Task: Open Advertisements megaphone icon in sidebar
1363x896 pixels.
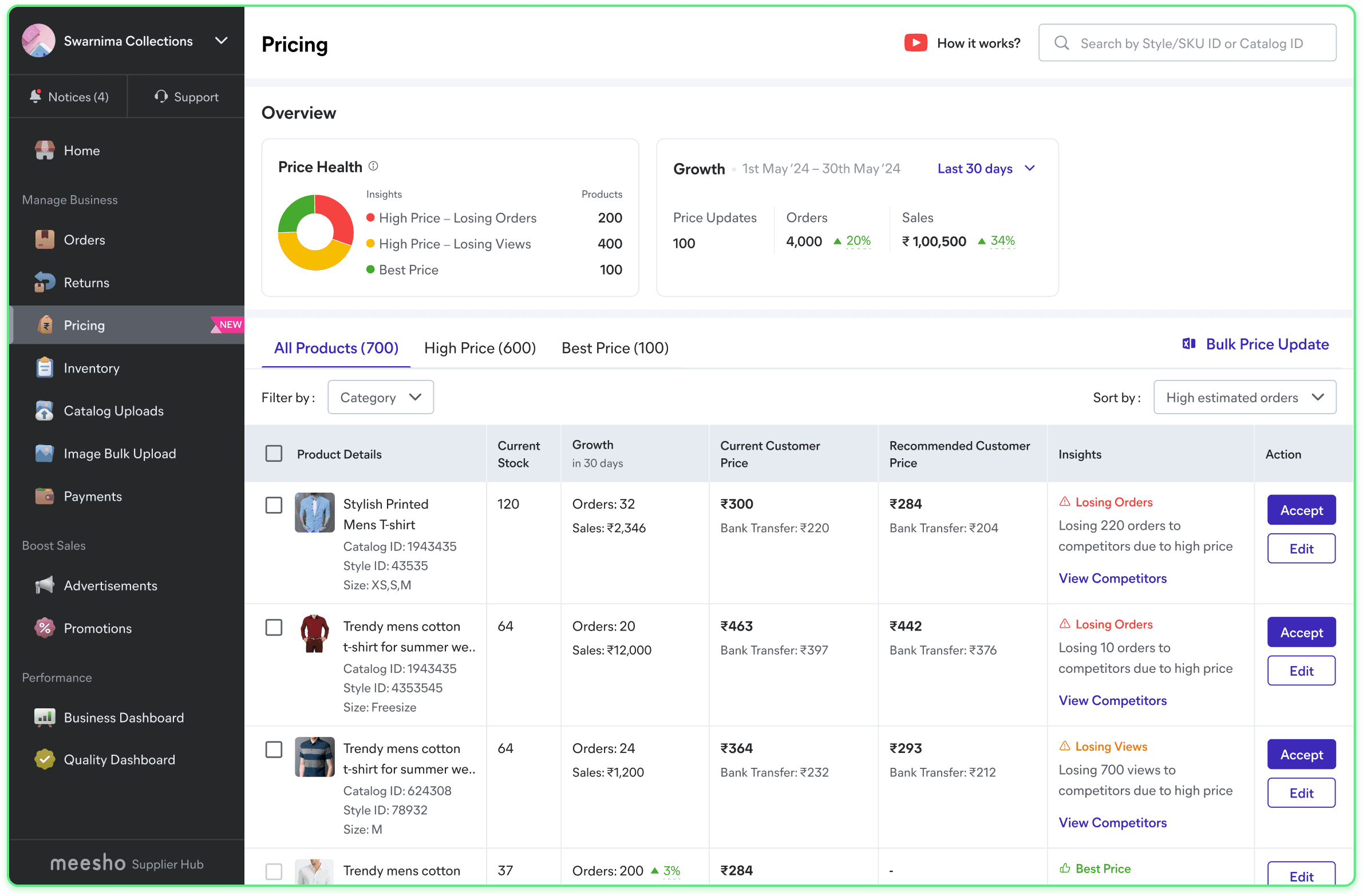Action: (44, 585)
